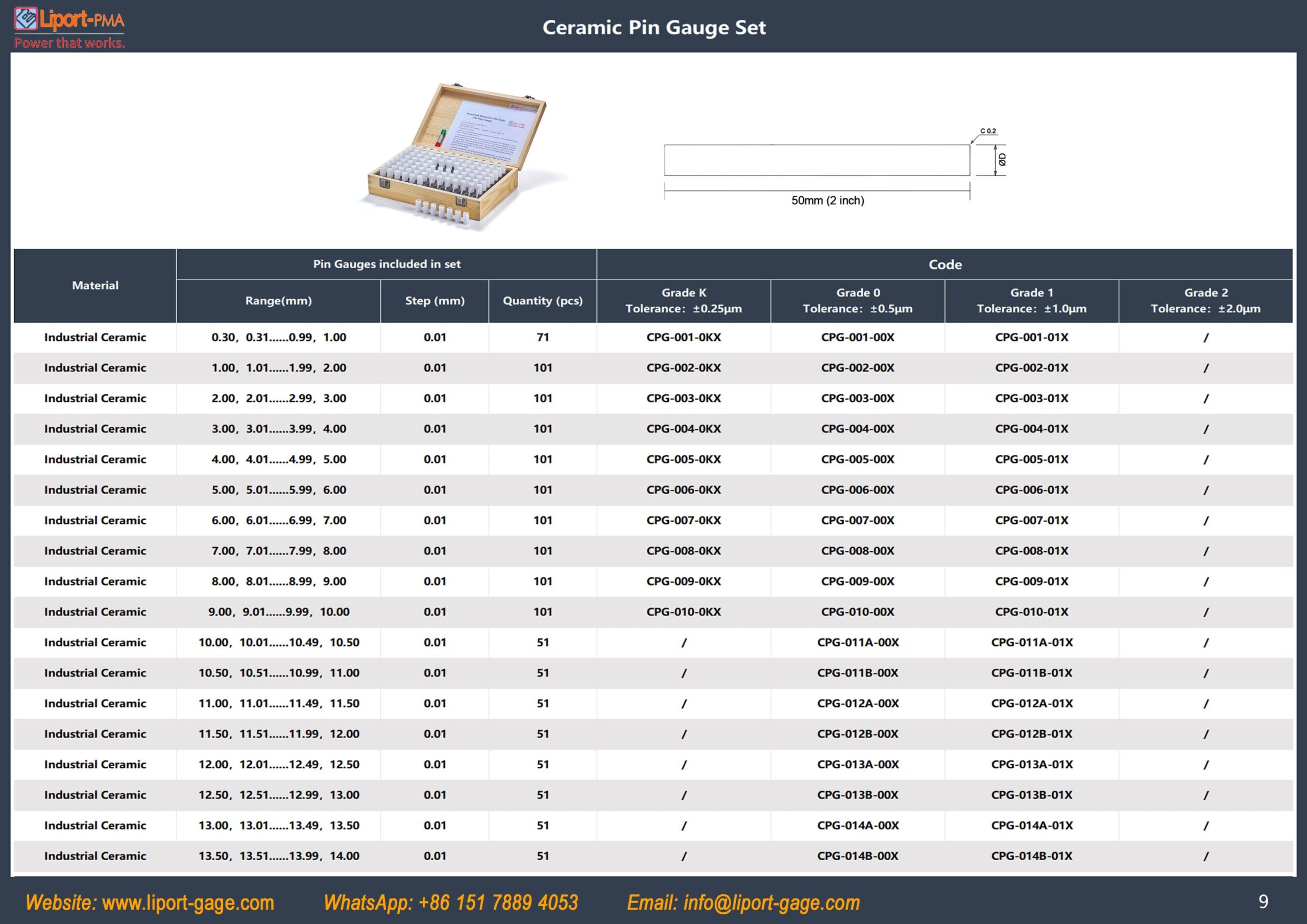
Task: Click the 'Ceramic Pin Gauge Set' title
Action: pos(654,28)
